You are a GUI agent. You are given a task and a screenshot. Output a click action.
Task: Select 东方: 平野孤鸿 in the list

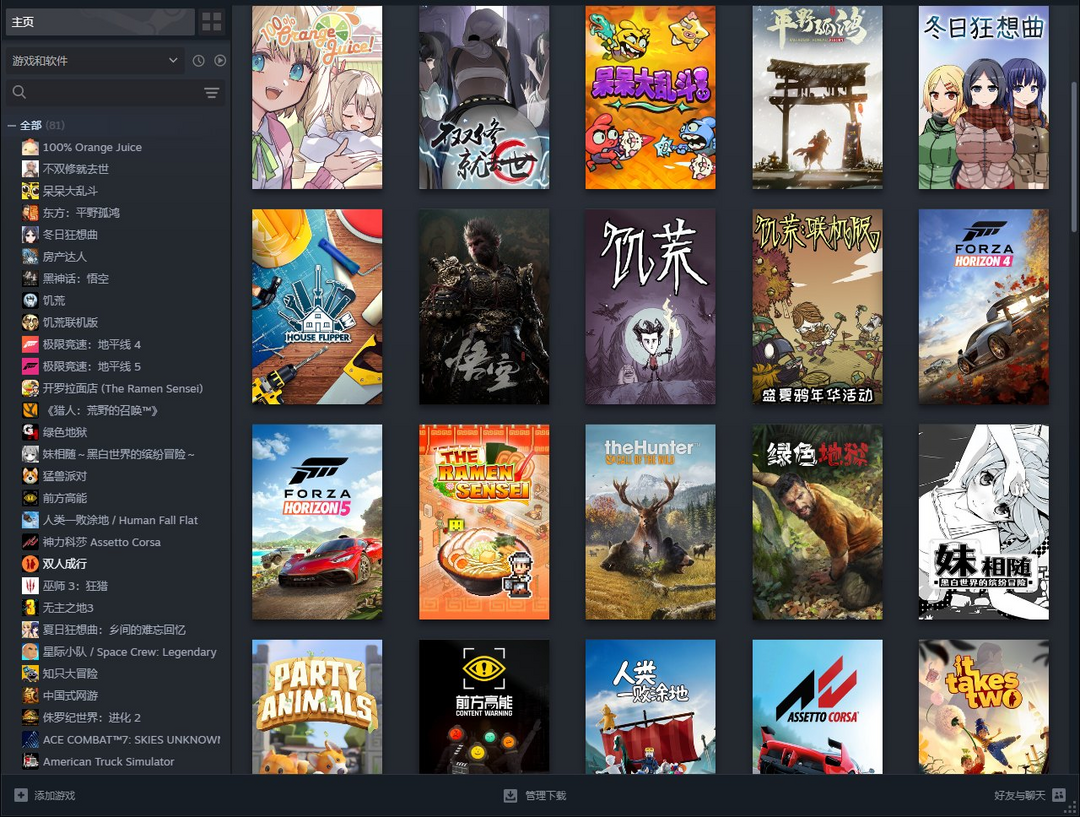coord(81,213)
